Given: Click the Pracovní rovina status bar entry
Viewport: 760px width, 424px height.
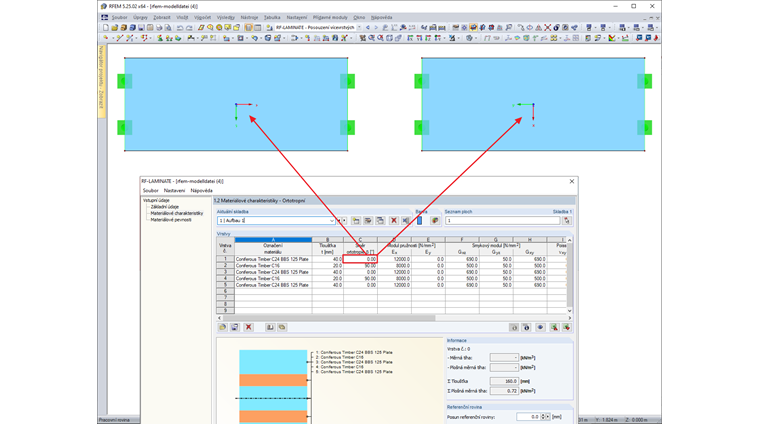Looking at the screenshot, I should click(114, 420).
